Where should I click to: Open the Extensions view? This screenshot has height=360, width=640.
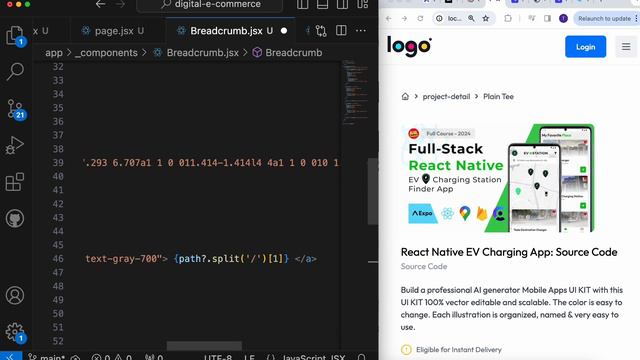(x=15, y=182)
